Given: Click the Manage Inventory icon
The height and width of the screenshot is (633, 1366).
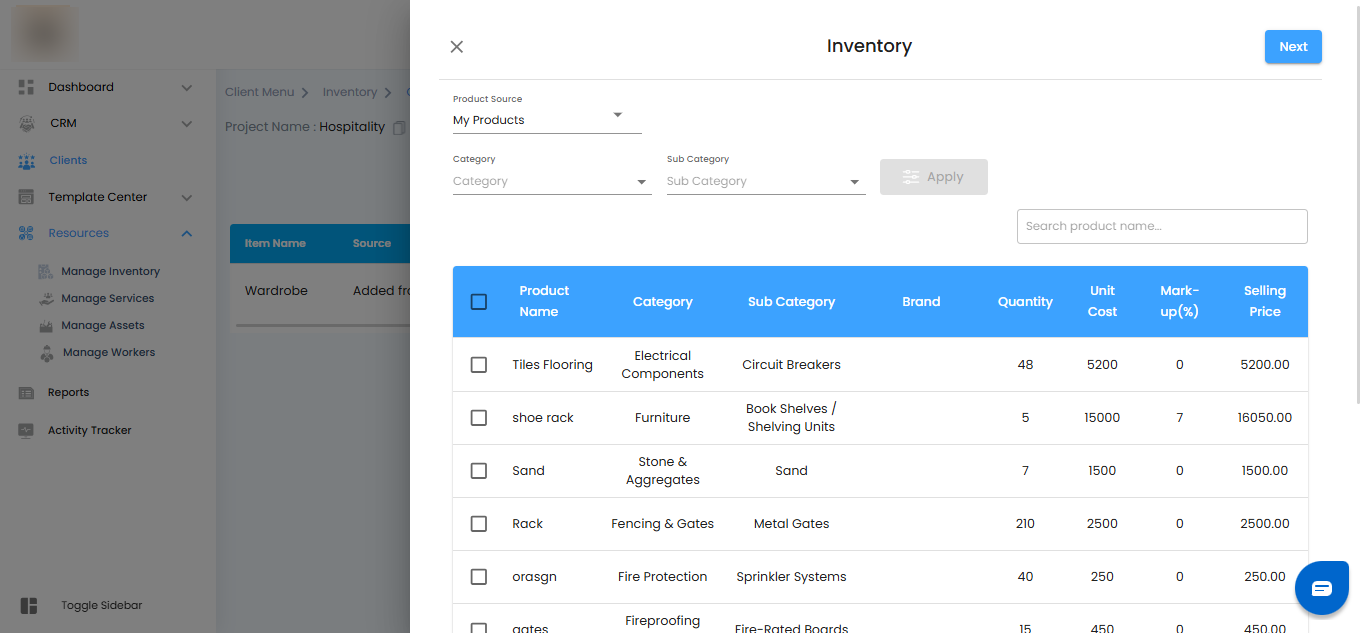Looking at the screenshot, I should tap(45, 271).
